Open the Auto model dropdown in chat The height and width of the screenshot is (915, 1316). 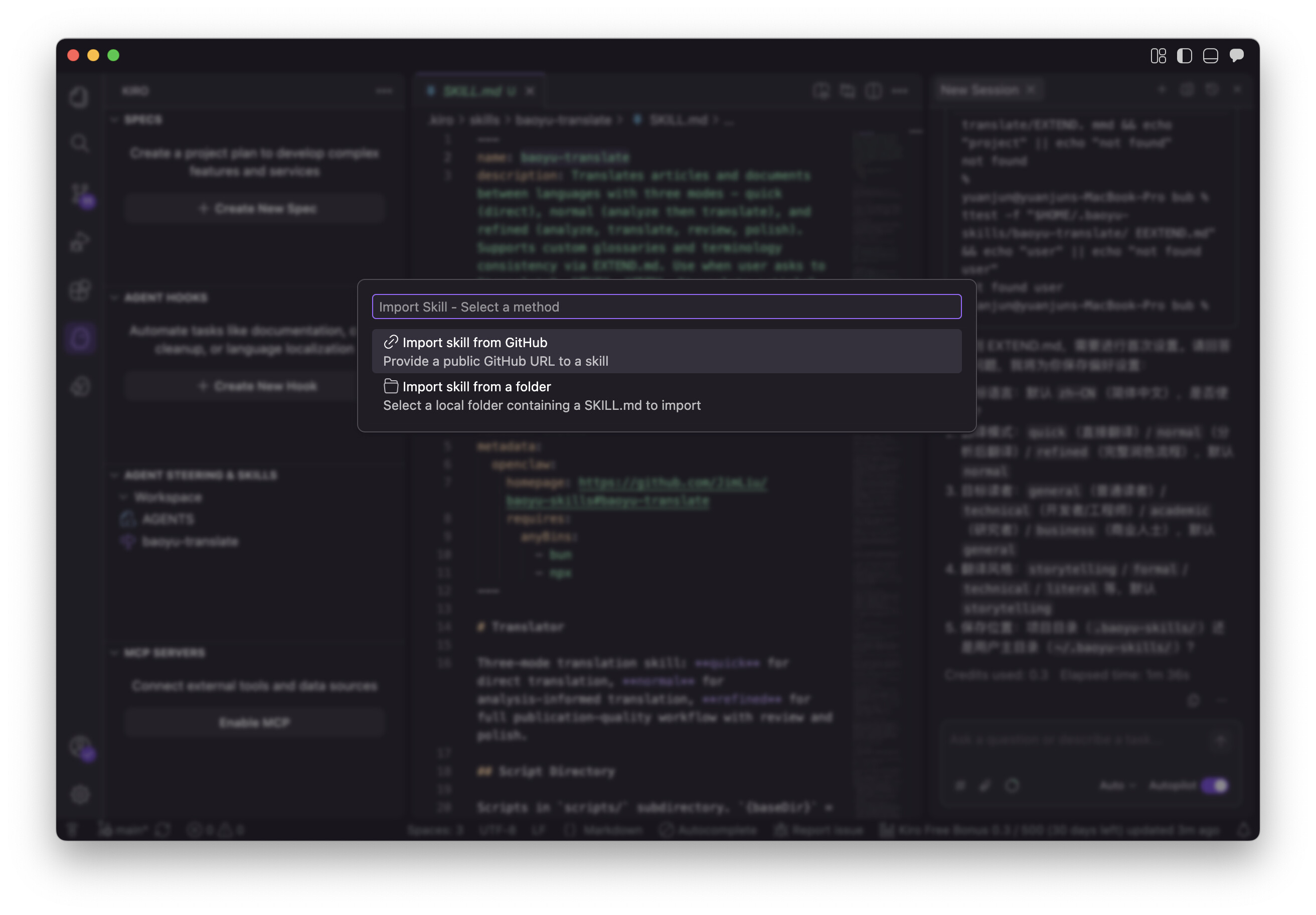(x=1117, y=786)
